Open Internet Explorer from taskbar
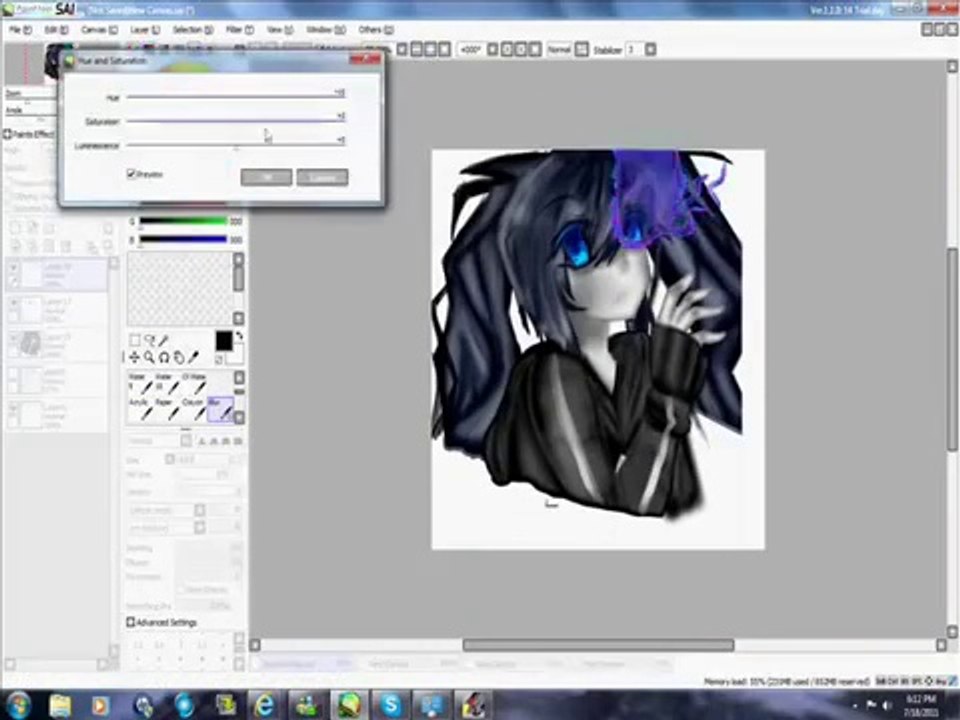The height and width of the screenshot is (720, 960). (264, 705)
